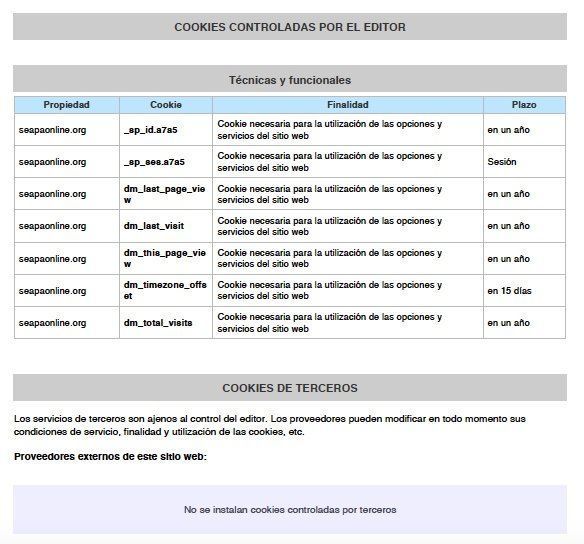Select the _sp_id.a7a5 cookie name
584x544 pixels.
click(x=150, y=130)
